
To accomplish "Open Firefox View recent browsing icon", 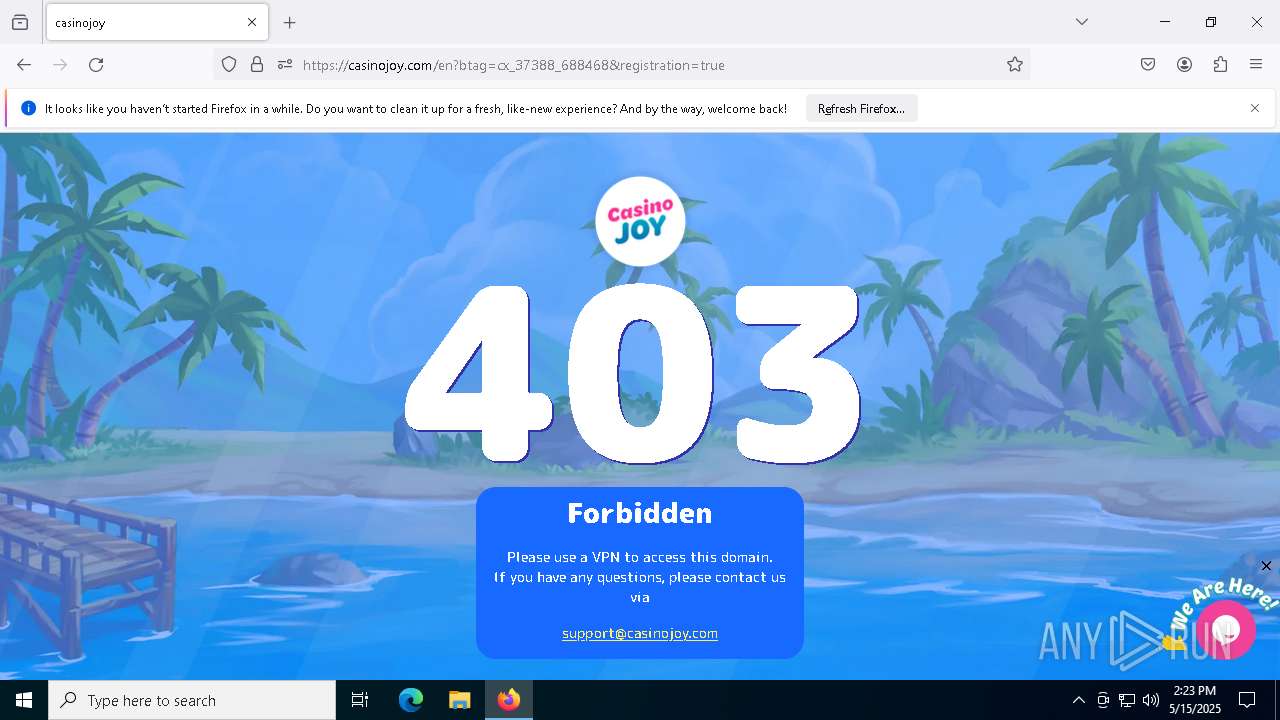I will [20, 22].
